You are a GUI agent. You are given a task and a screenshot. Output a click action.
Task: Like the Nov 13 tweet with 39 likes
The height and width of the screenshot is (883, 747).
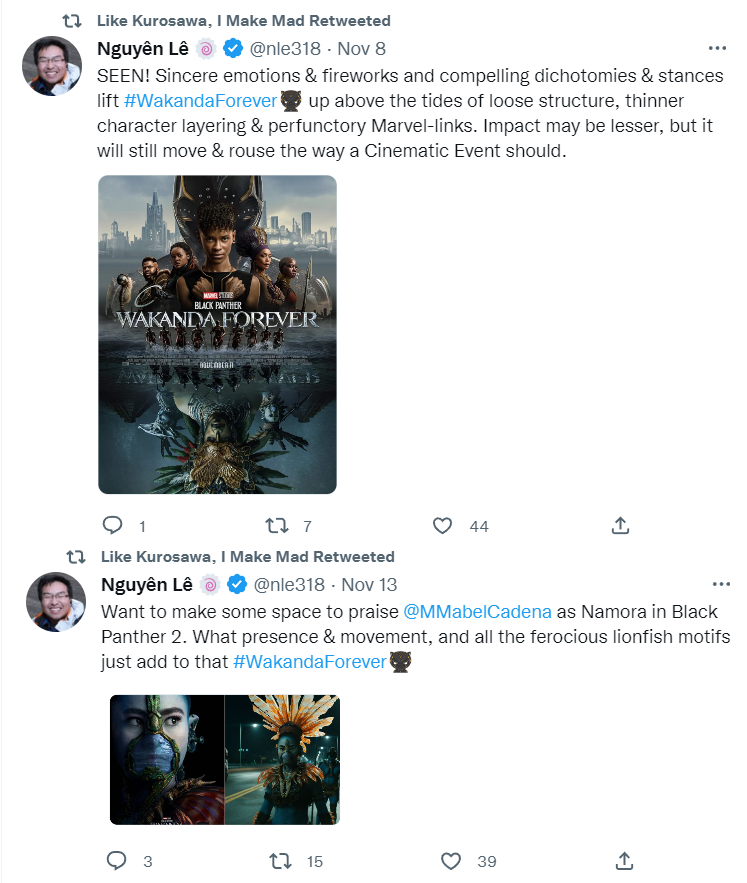451,860
